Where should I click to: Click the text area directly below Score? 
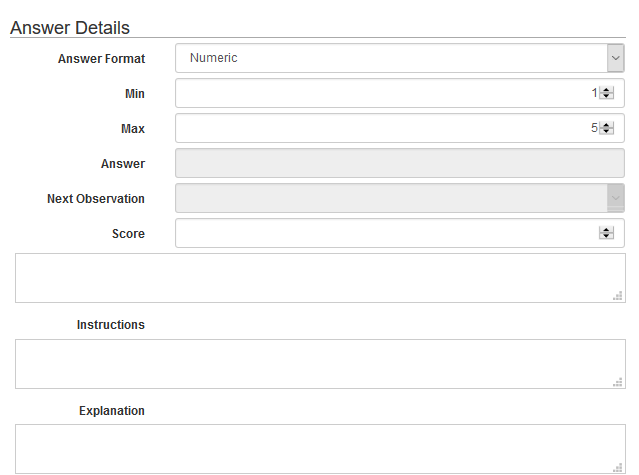tap(319, 278)
